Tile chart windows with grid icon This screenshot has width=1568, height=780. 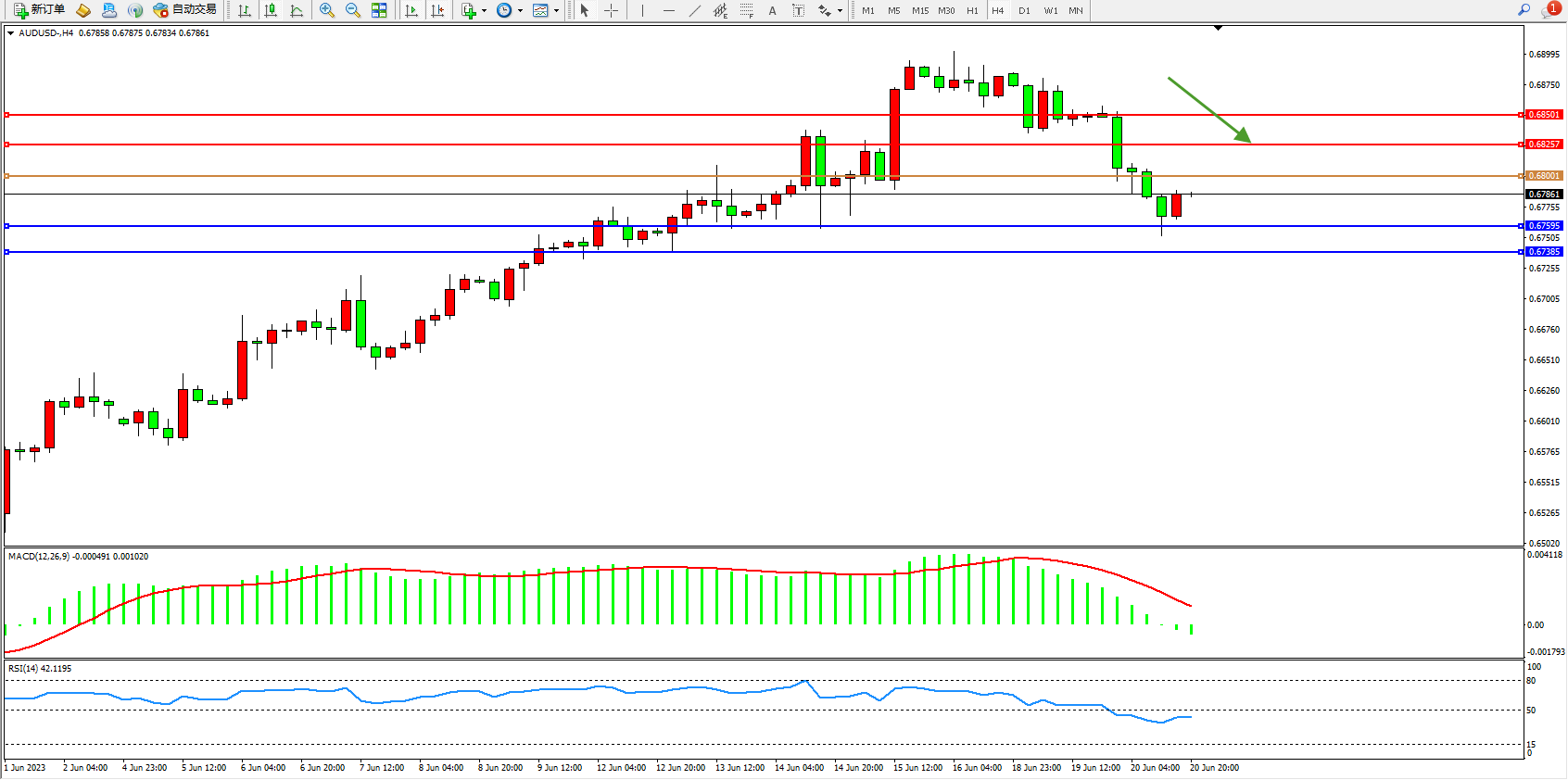(379, 10)
